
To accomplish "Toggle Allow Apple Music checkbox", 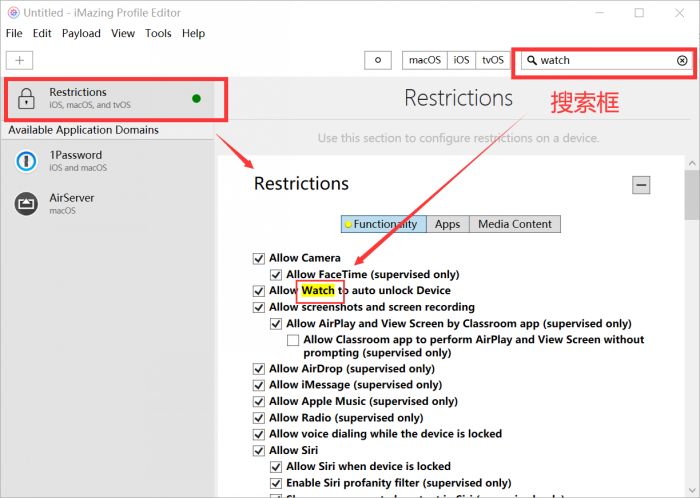I will pyautogui.click(x=258, y=401).
